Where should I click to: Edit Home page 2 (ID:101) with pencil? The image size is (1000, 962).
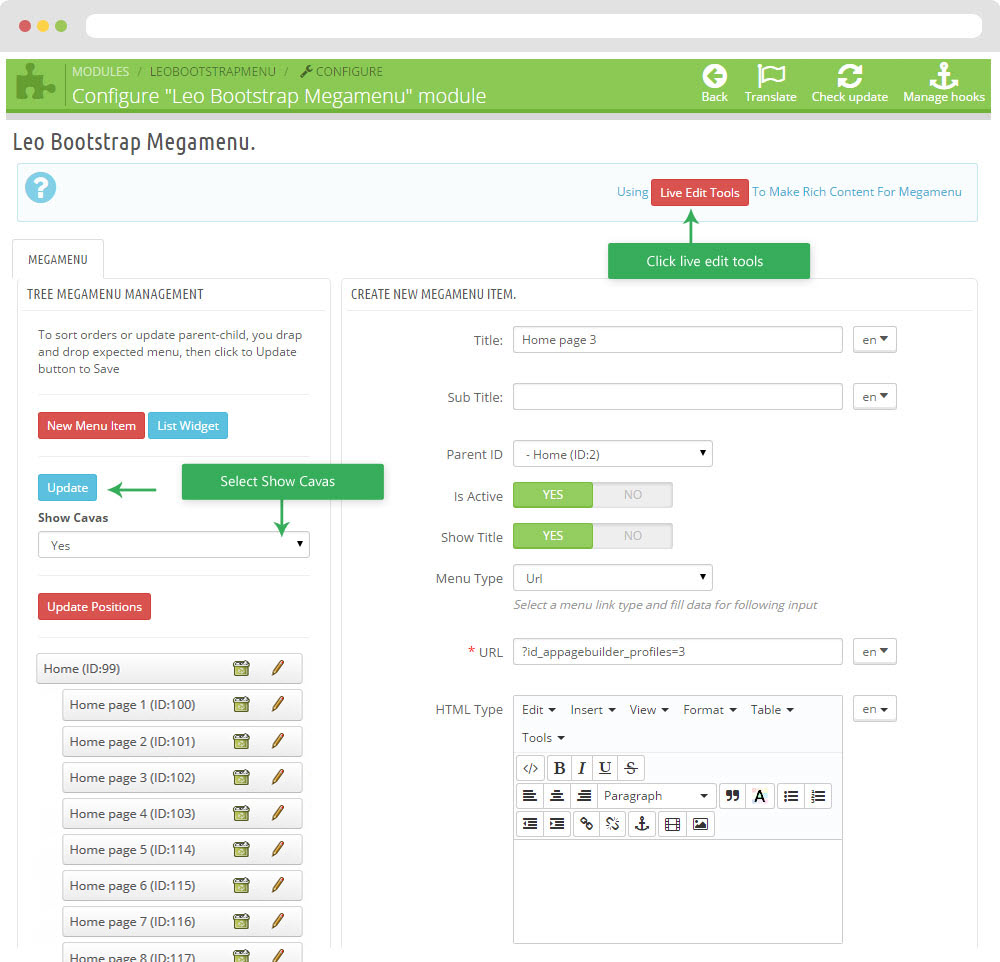pos(277,741)
